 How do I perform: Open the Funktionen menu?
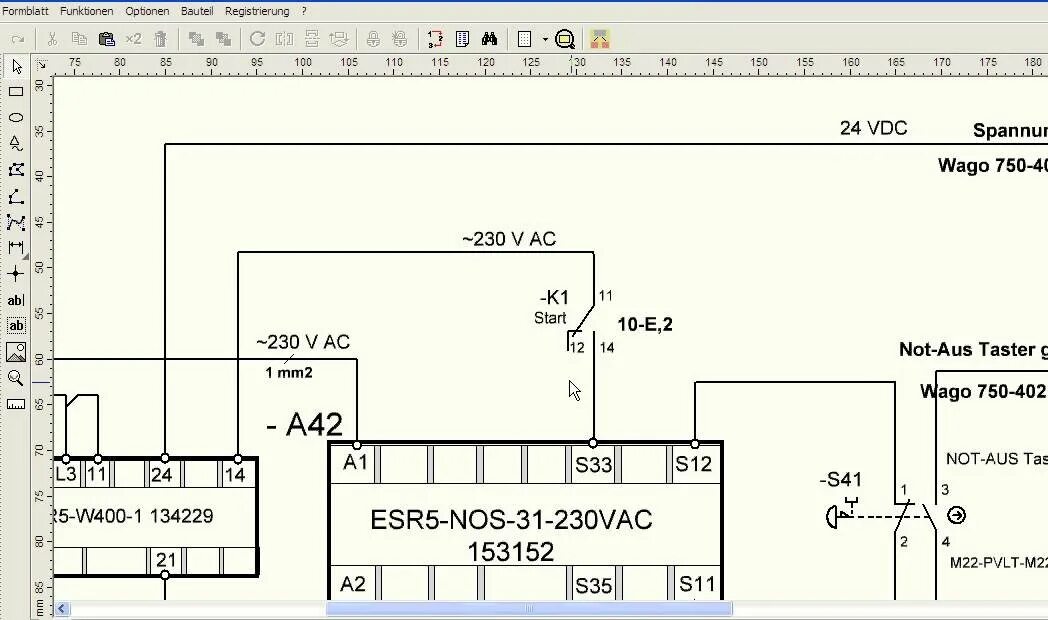[x=87, y=11]
